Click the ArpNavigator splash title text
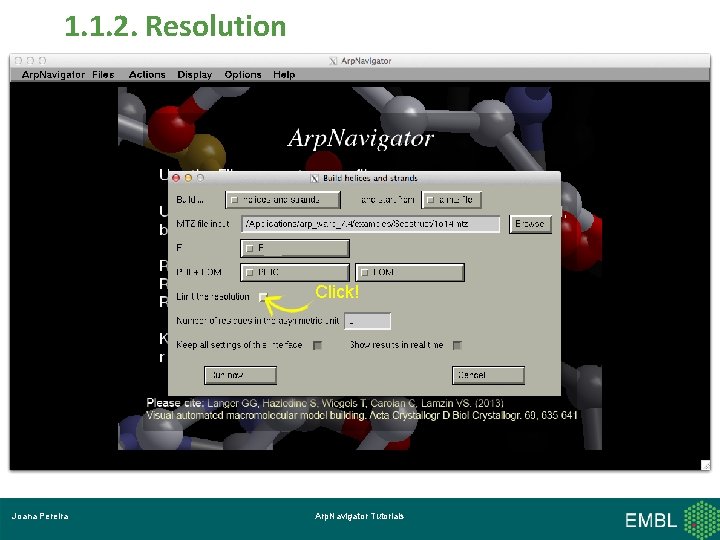 [360, 138]
